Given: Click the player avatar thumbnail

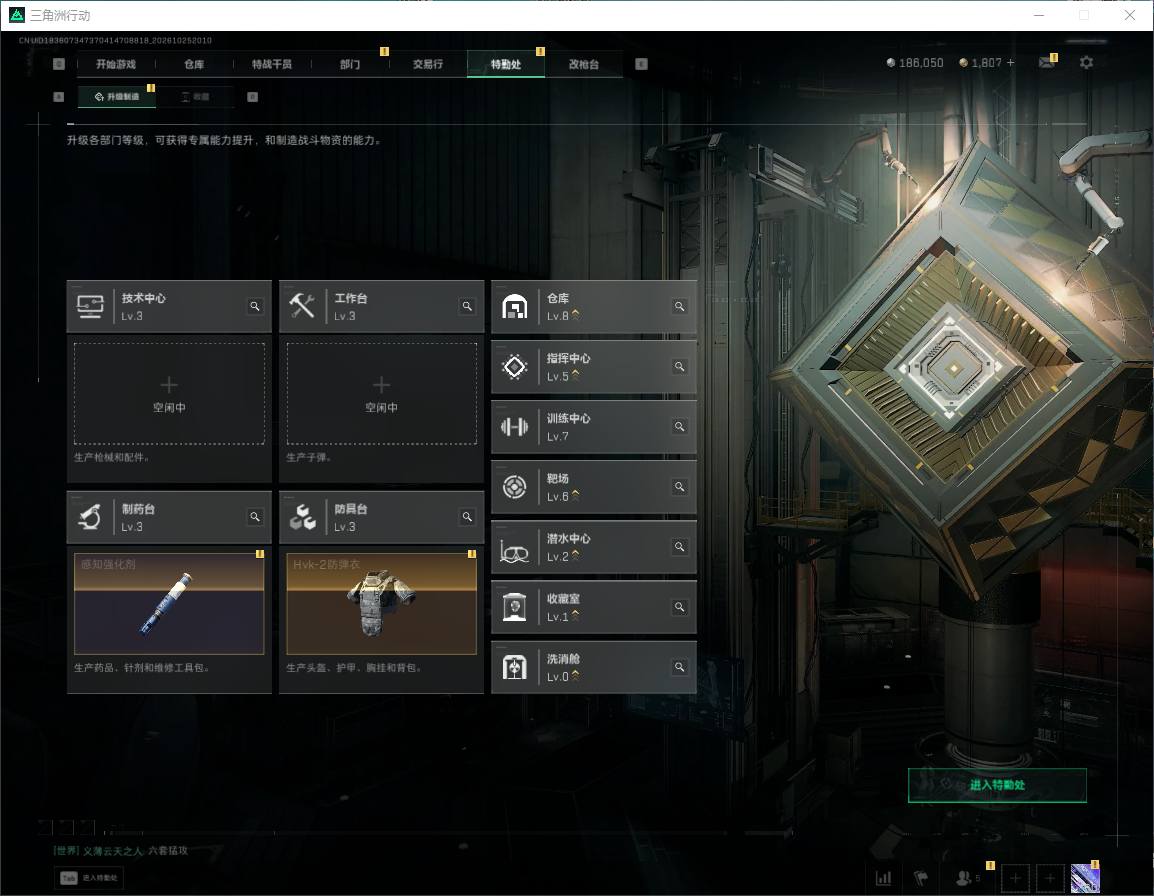Looking at the screenshot, I should [1085, 878].
